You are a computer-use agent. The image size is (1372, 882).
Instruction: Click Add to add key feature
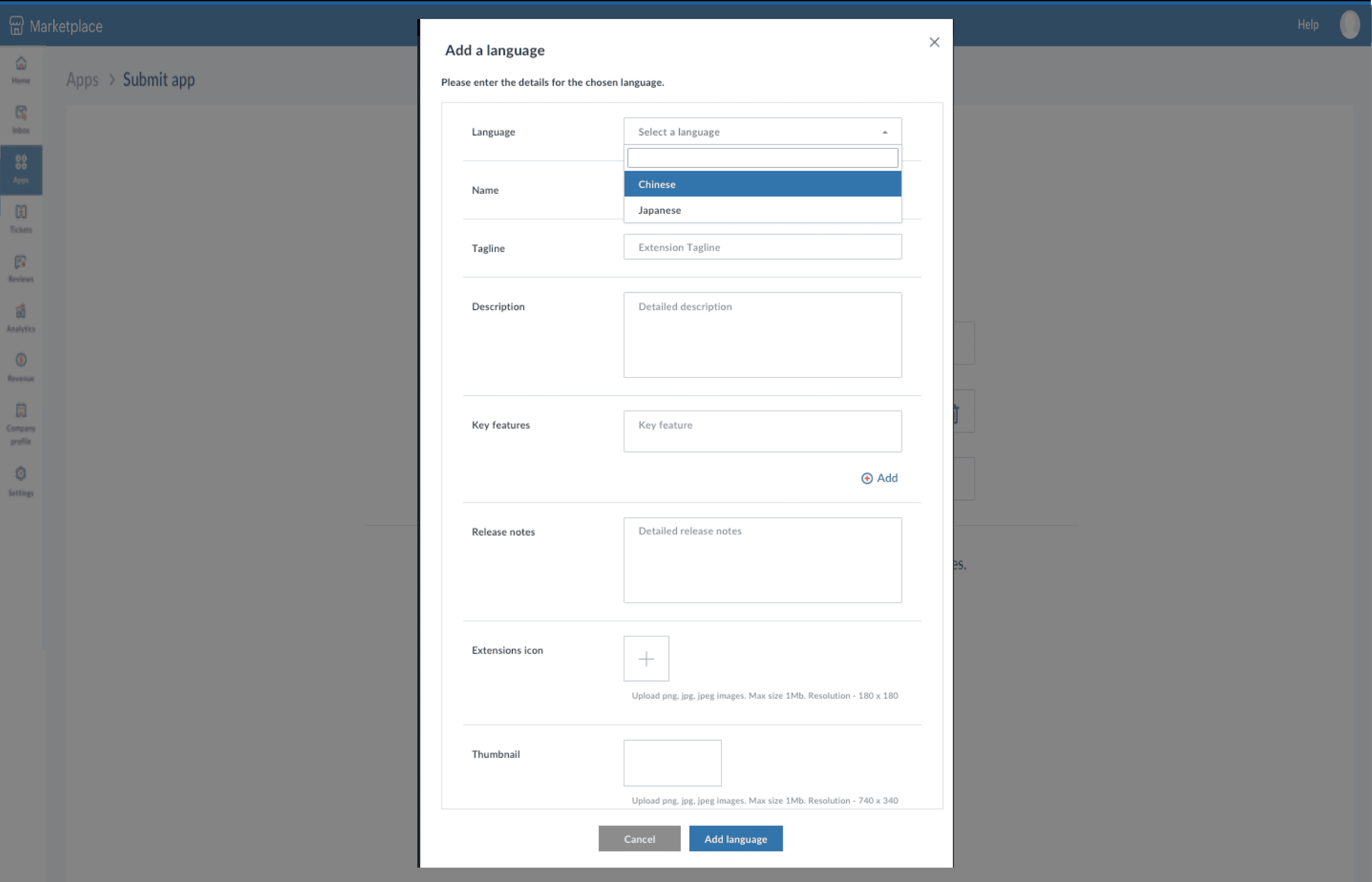[879, 478]
